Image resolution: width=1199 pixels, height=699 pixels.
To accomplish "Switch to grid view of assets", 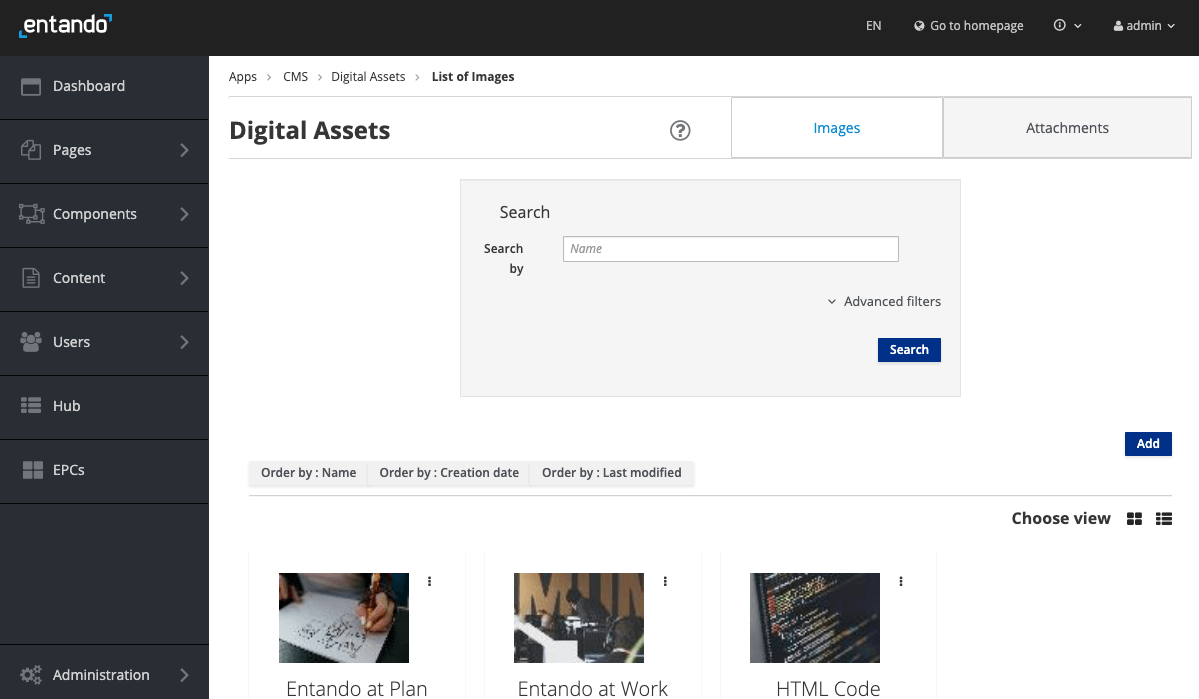I will pos(1133,518).
